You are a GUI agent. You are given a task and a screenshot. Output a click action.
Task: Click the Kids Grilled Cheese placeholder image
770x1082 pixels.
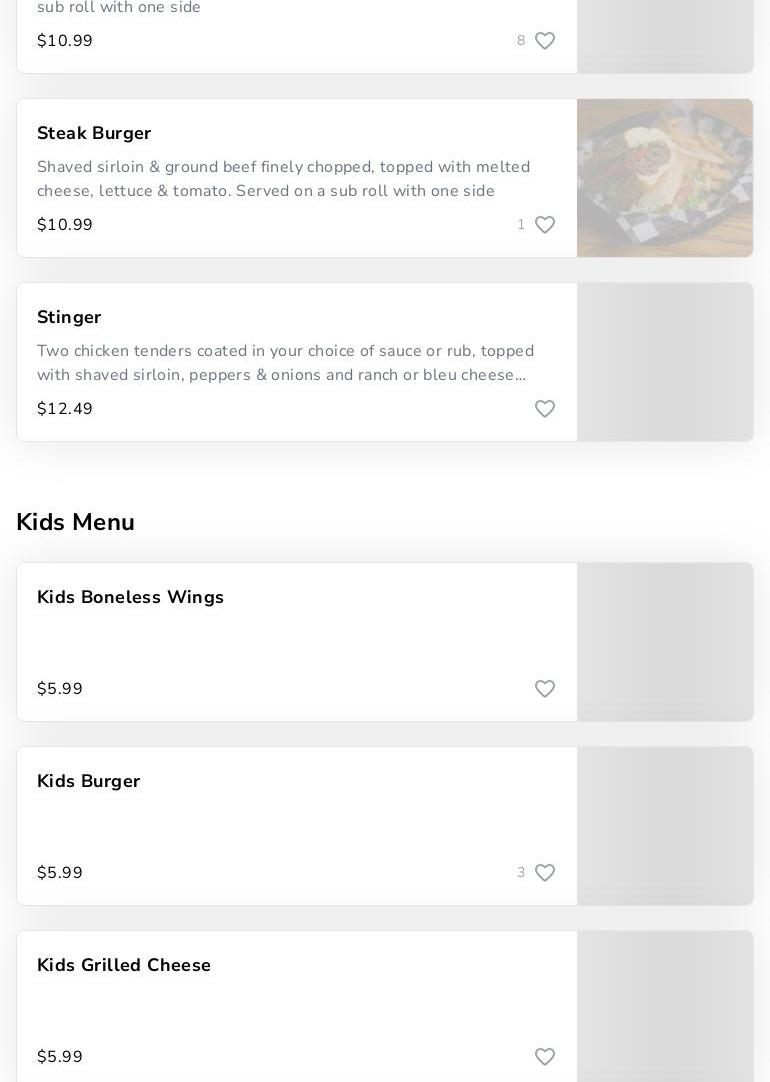[x=665, y=1008]
